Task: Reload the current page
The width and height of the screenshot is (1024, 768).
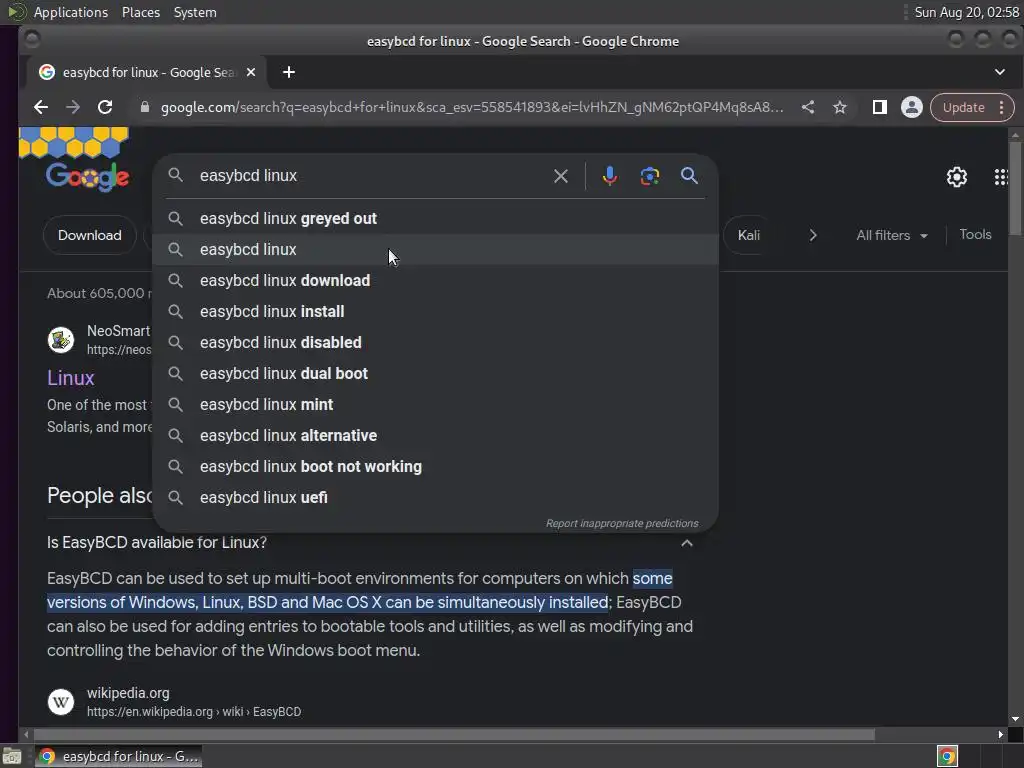Action: (105, 107)
